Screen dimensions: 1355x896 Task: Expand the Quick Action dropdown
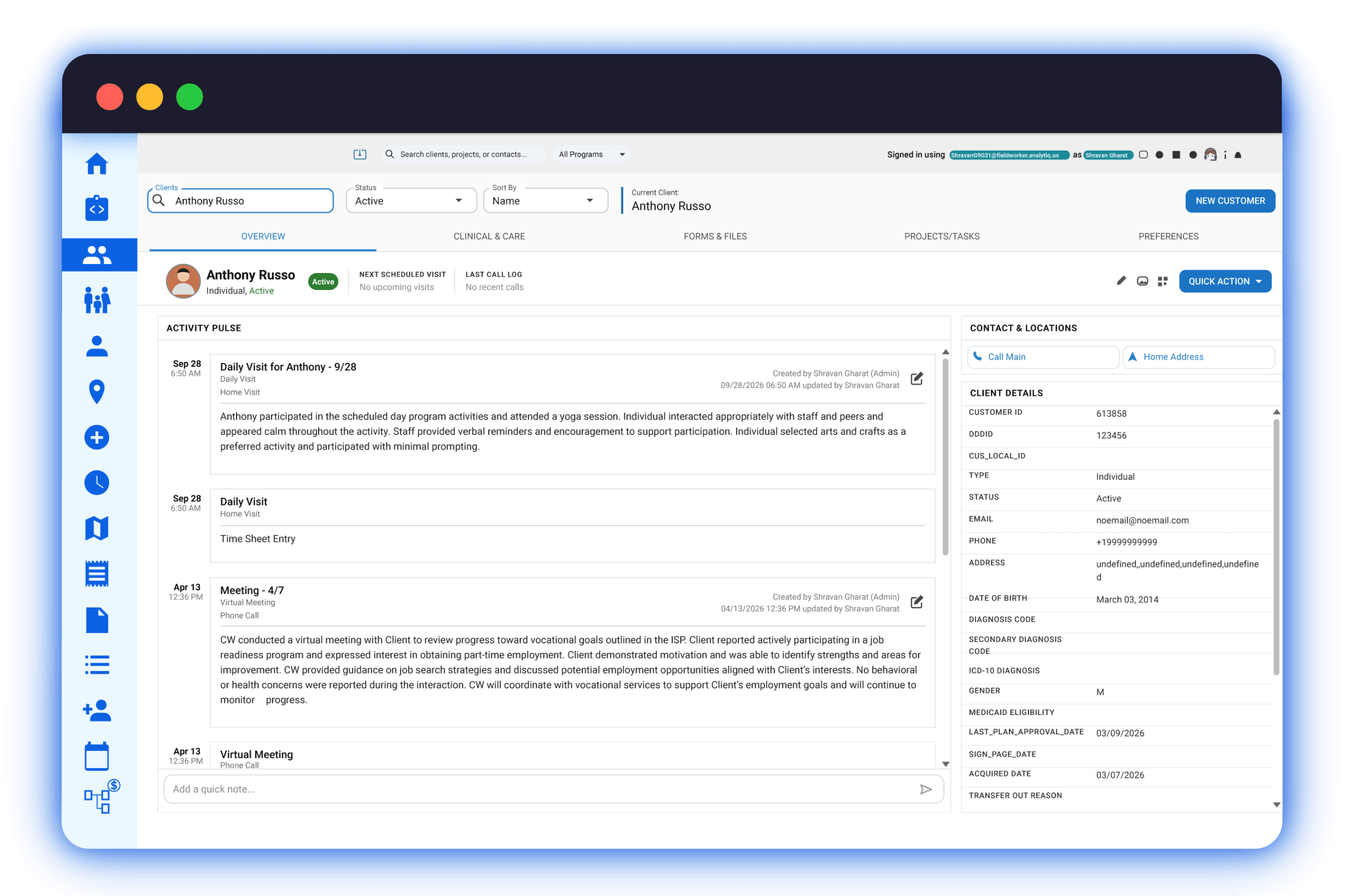1225,281
